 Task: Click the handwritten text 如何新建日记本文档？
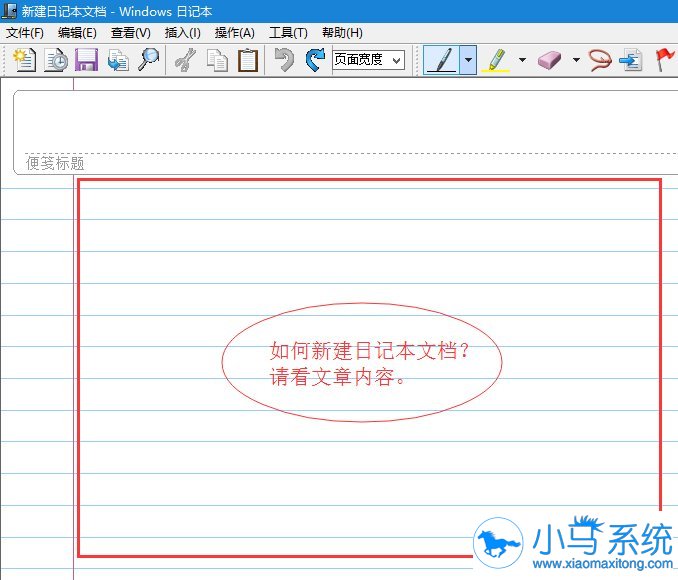(x=370, y=350)
